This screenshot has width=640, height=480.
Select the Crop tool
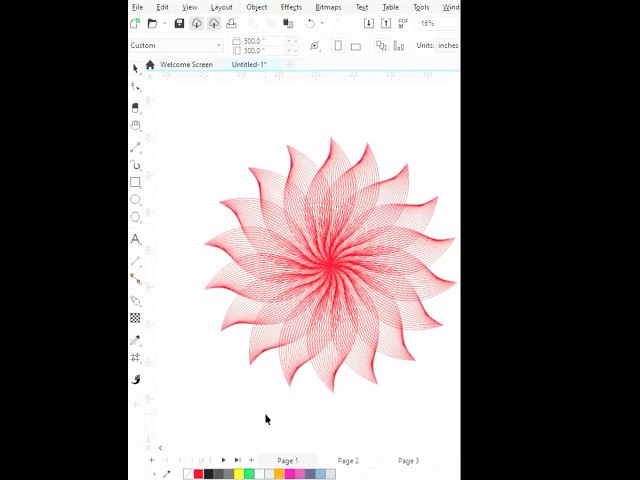(136, 107)
